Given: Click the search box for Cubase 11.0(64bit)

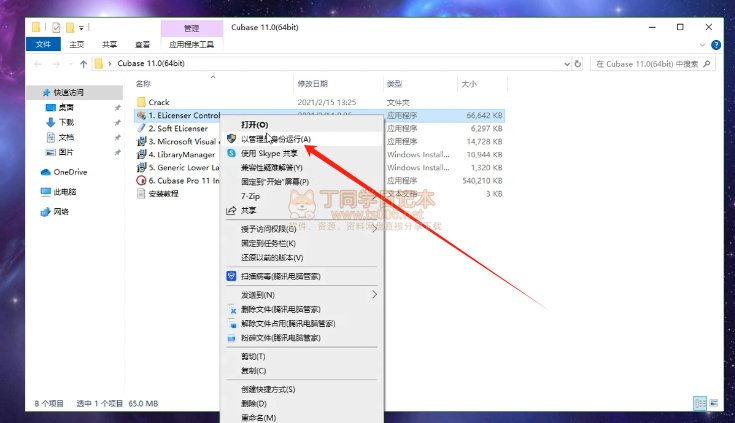Looking at the screenshot, I should [x=652, y=64].
